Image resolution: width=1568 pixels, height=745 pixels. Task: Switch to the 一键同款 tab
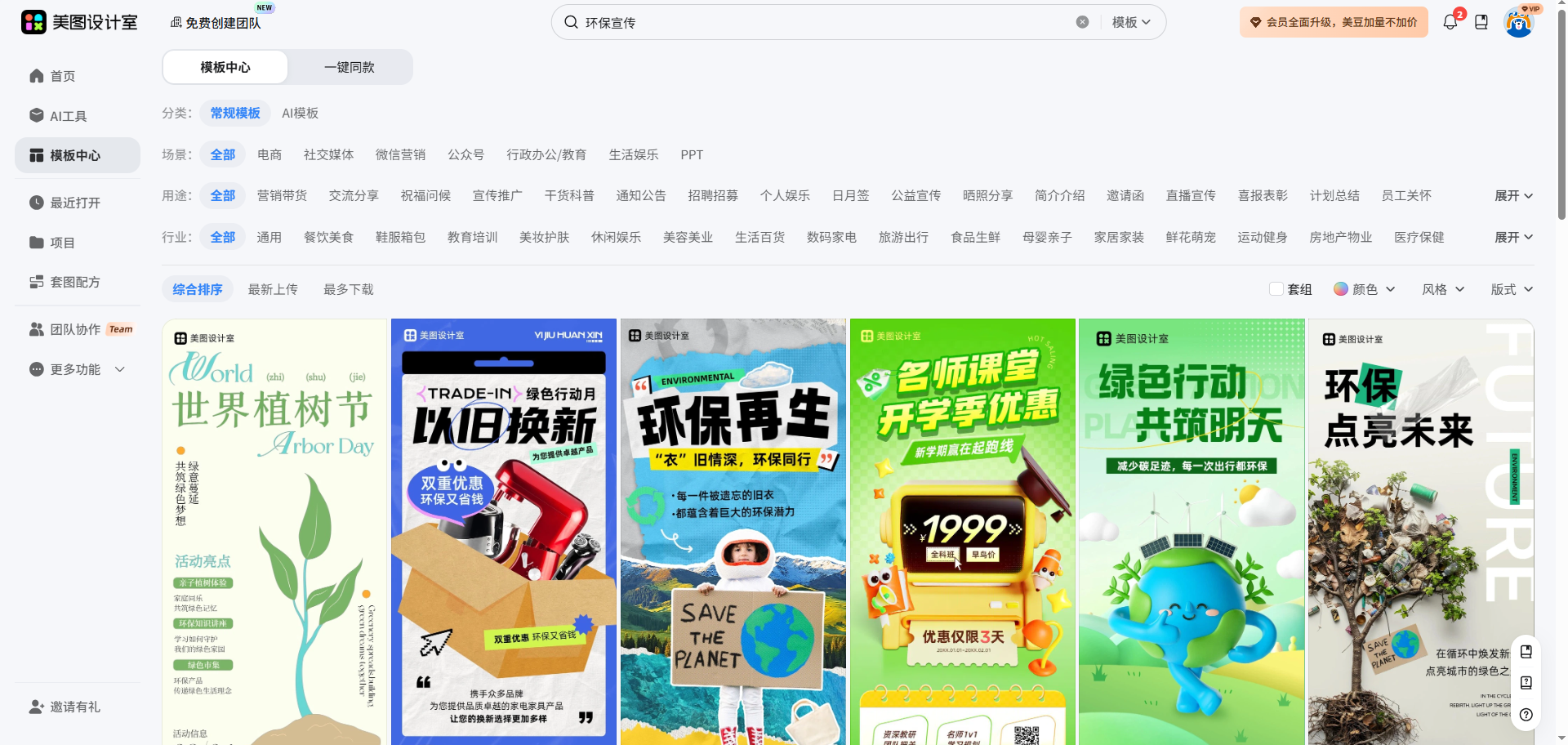350,67
